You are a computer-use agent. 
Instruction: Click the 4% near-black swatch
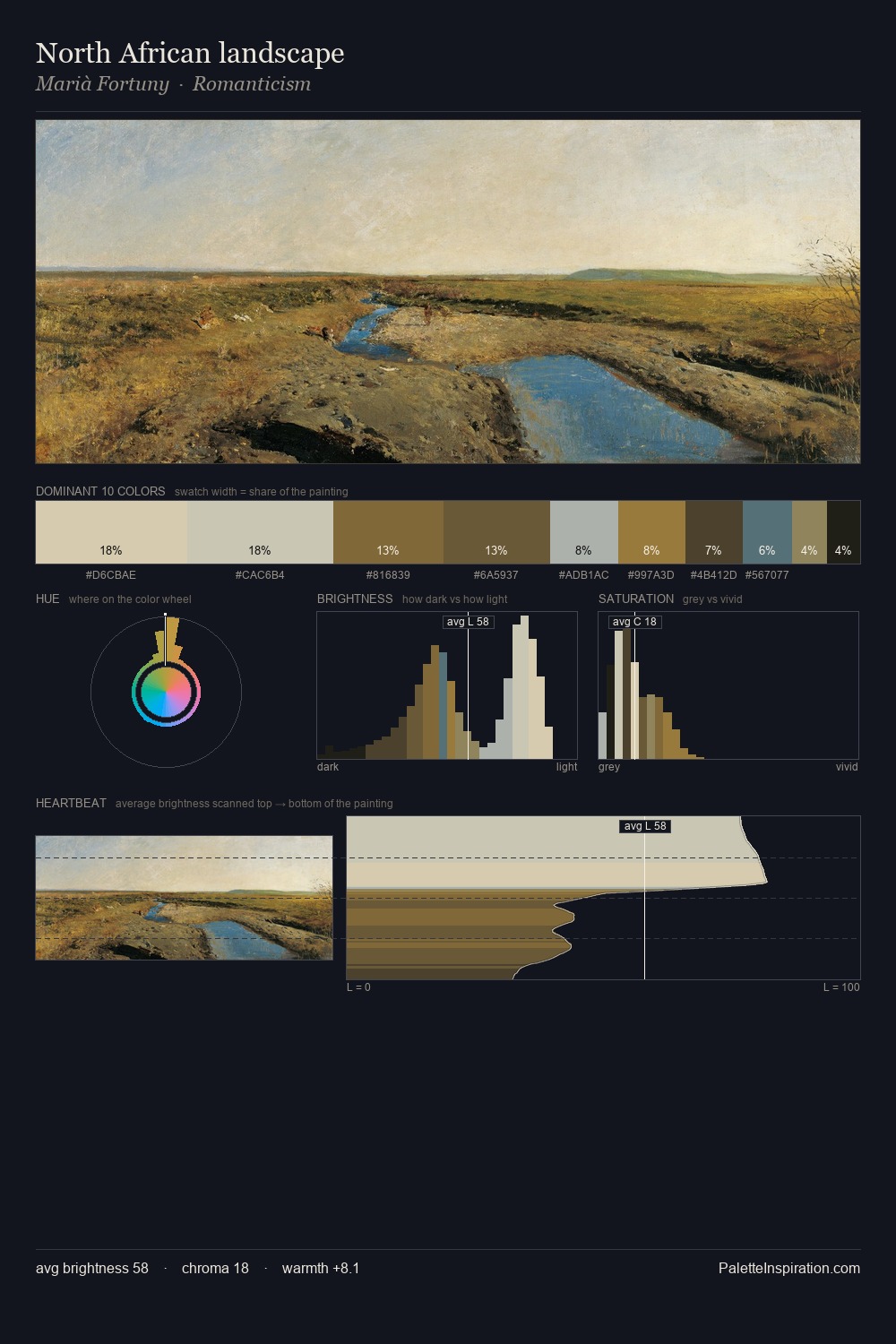pos(843,532)
